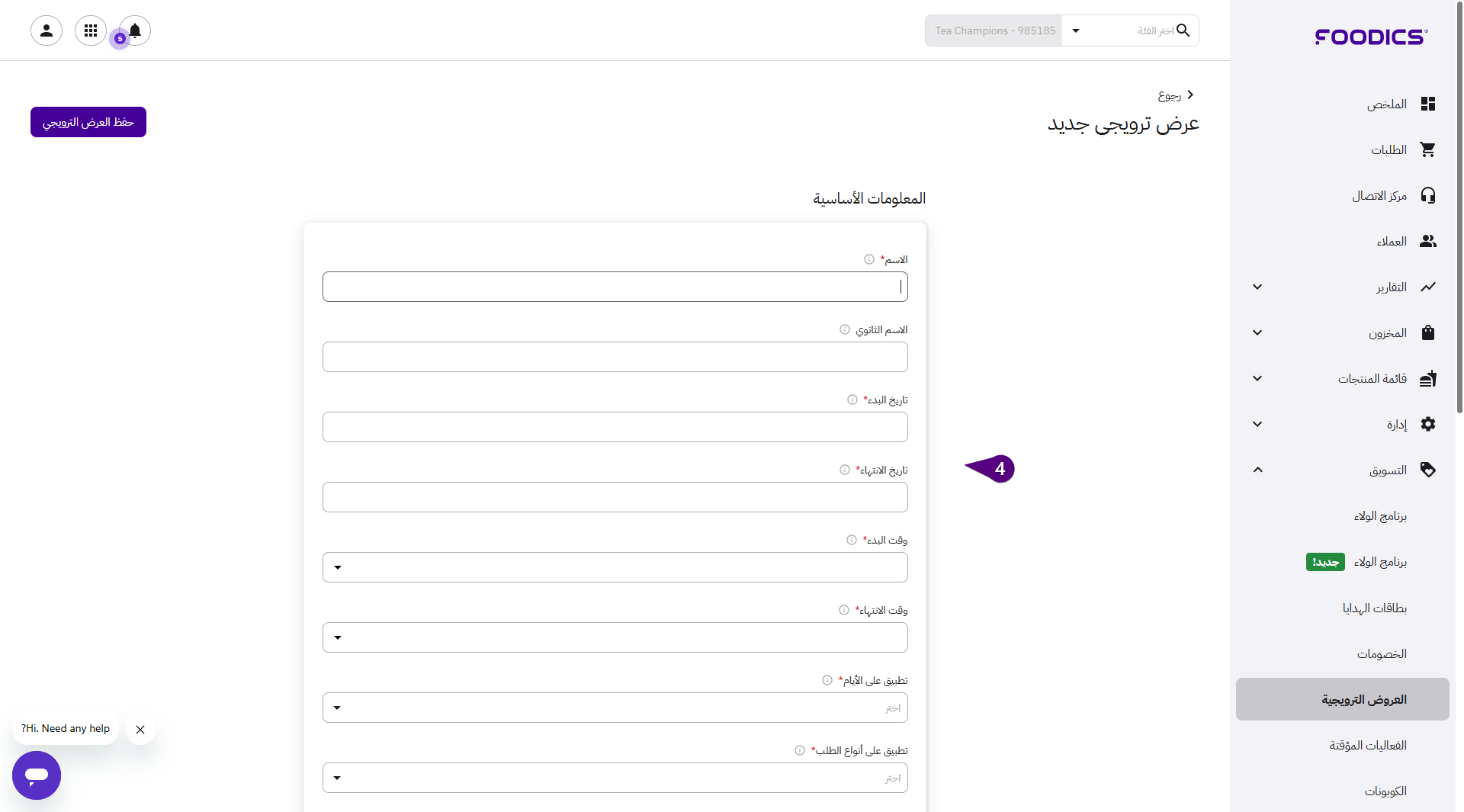The image size is (1464, 812).
Task: Open the notifications bell icon
Action: pos(135,30)
